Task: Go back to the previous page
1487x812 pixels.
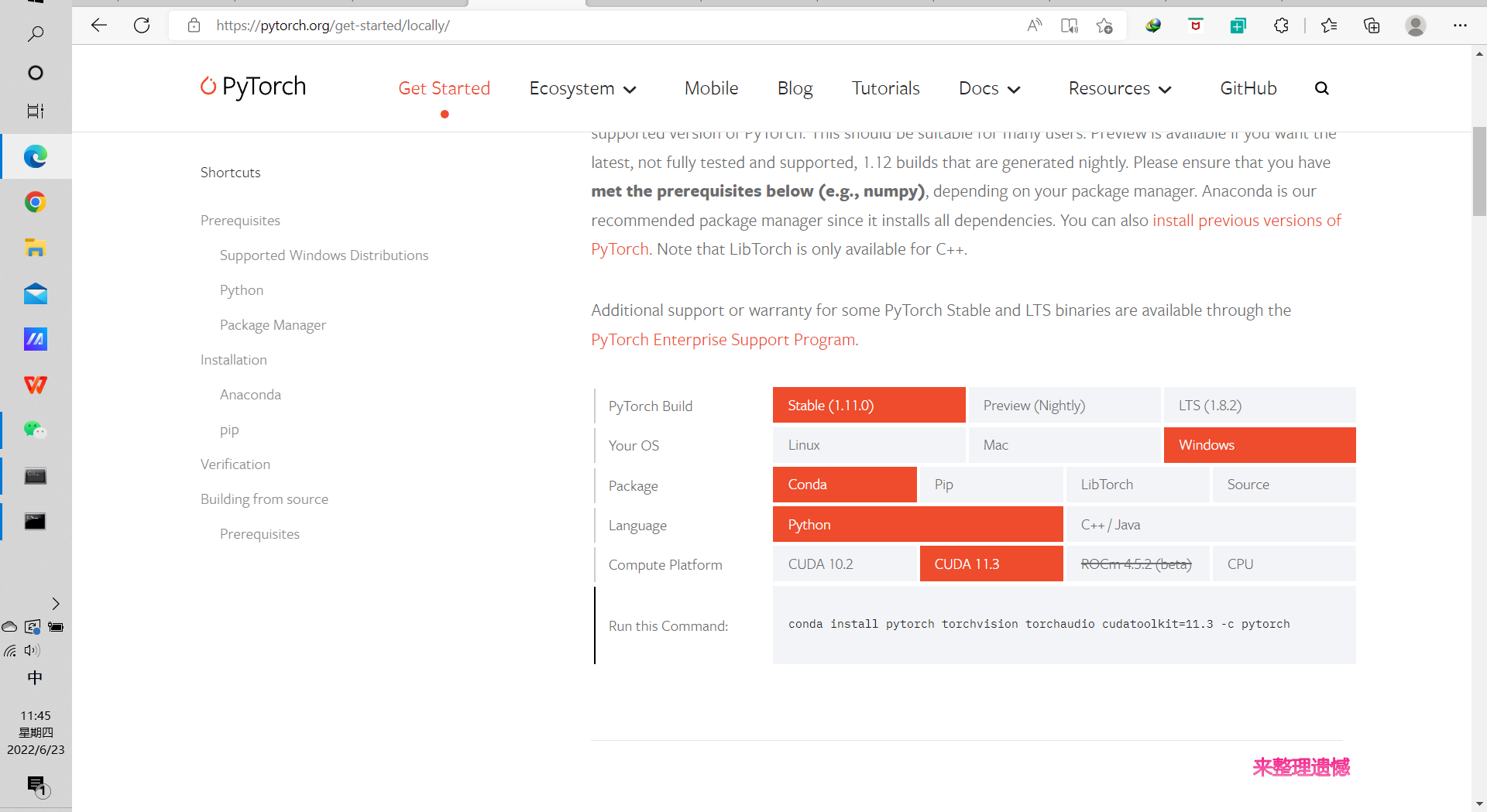Action: click(99, 26)
